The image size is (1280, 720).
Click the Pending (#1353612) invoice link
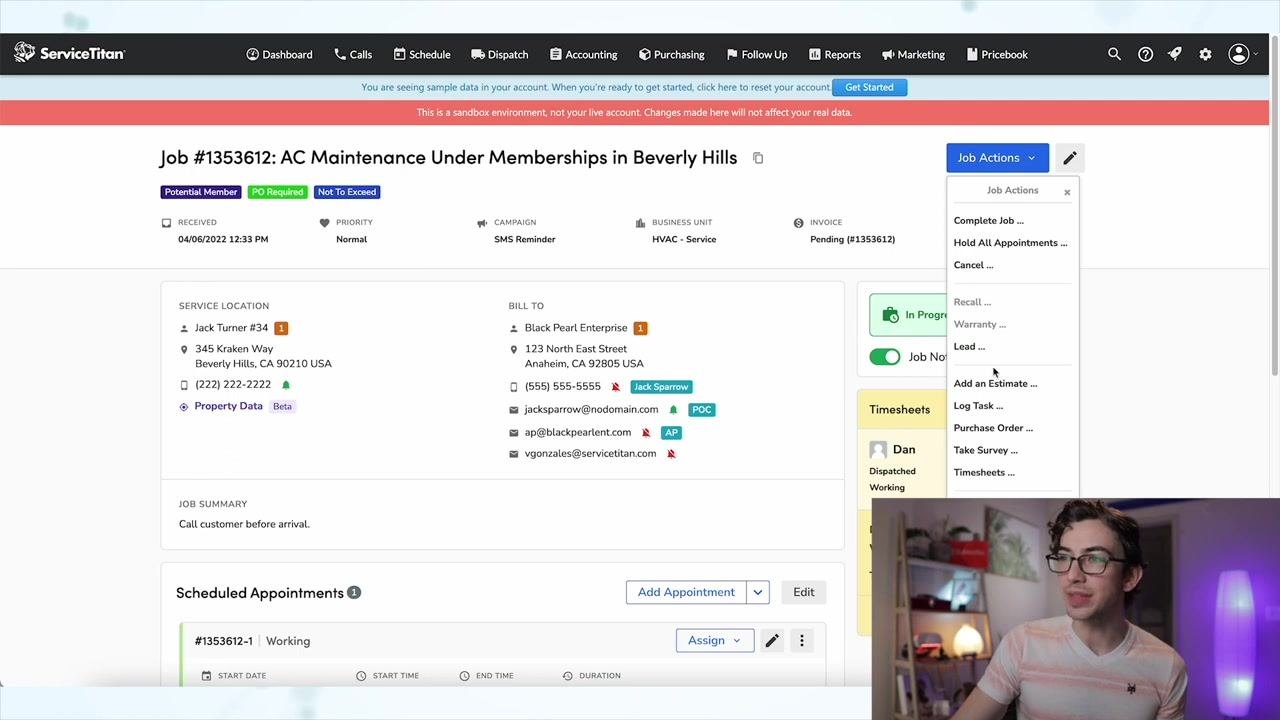click(852, 239)
